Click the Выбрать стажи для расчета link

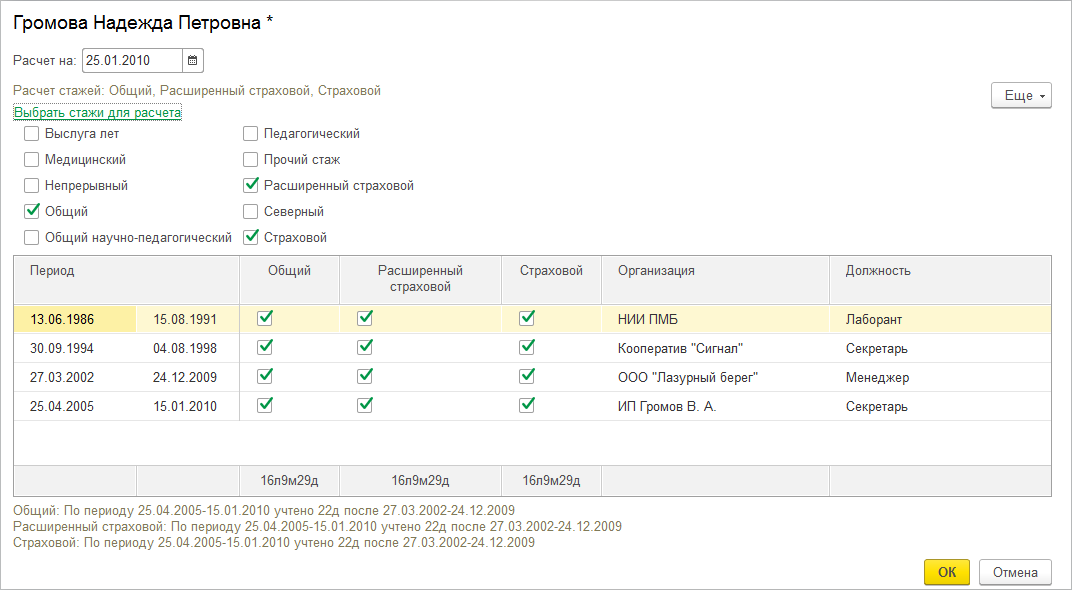tap(97, 113)
